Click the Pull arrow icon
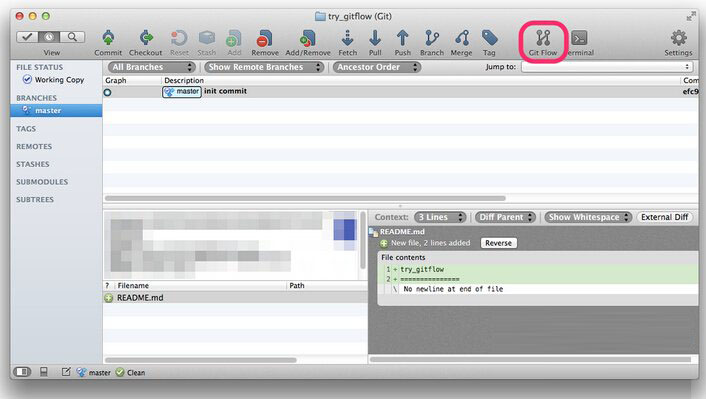Image resolution: width=706 pixels, height=399 pixels. (x=375, y=38)
